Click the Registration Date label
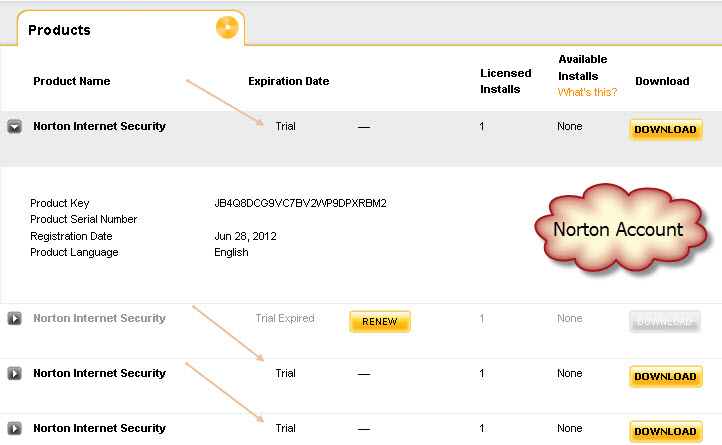 (x=71, y=236)
